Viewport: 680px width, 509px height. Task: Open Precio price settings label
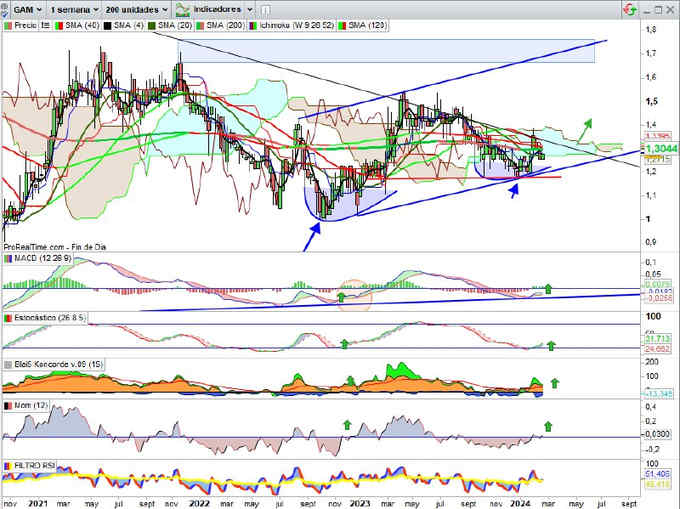point(26,26)
